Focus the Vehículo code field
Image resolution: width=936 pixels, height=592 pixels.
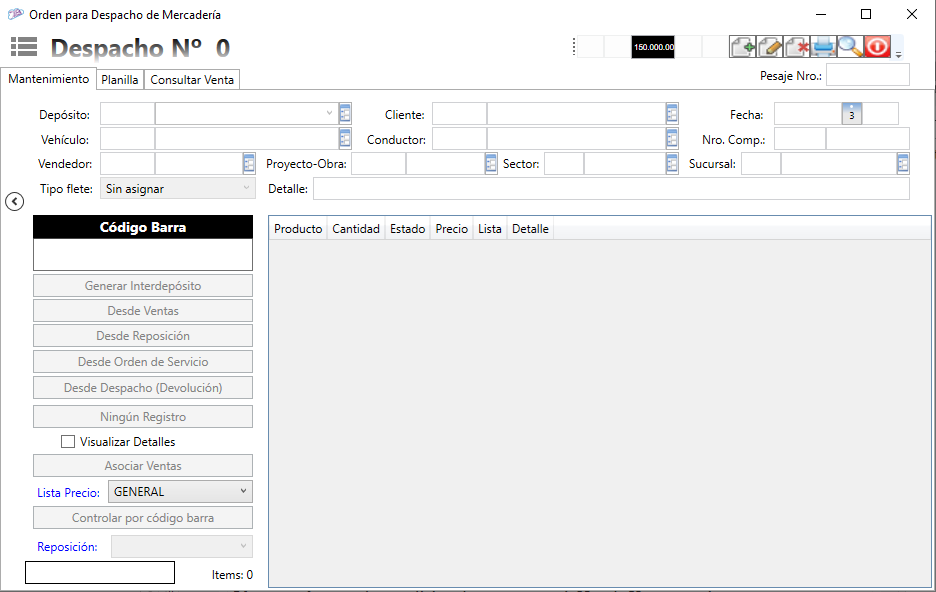tap(127, 138)
